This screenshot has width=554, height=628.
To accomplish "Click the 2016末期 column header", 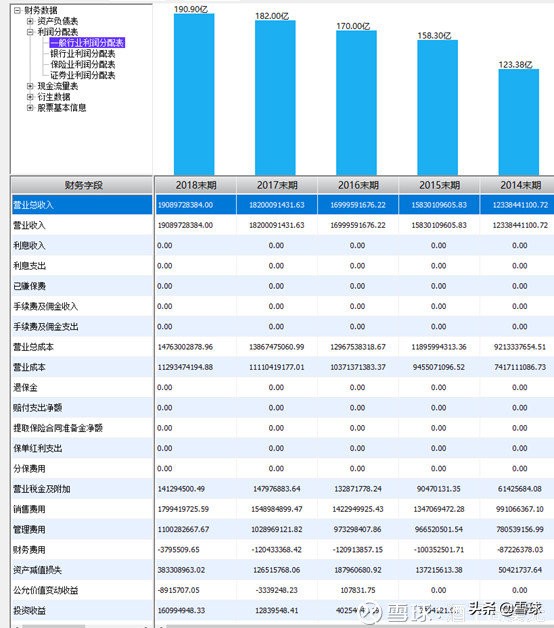I will pos(358,185).
